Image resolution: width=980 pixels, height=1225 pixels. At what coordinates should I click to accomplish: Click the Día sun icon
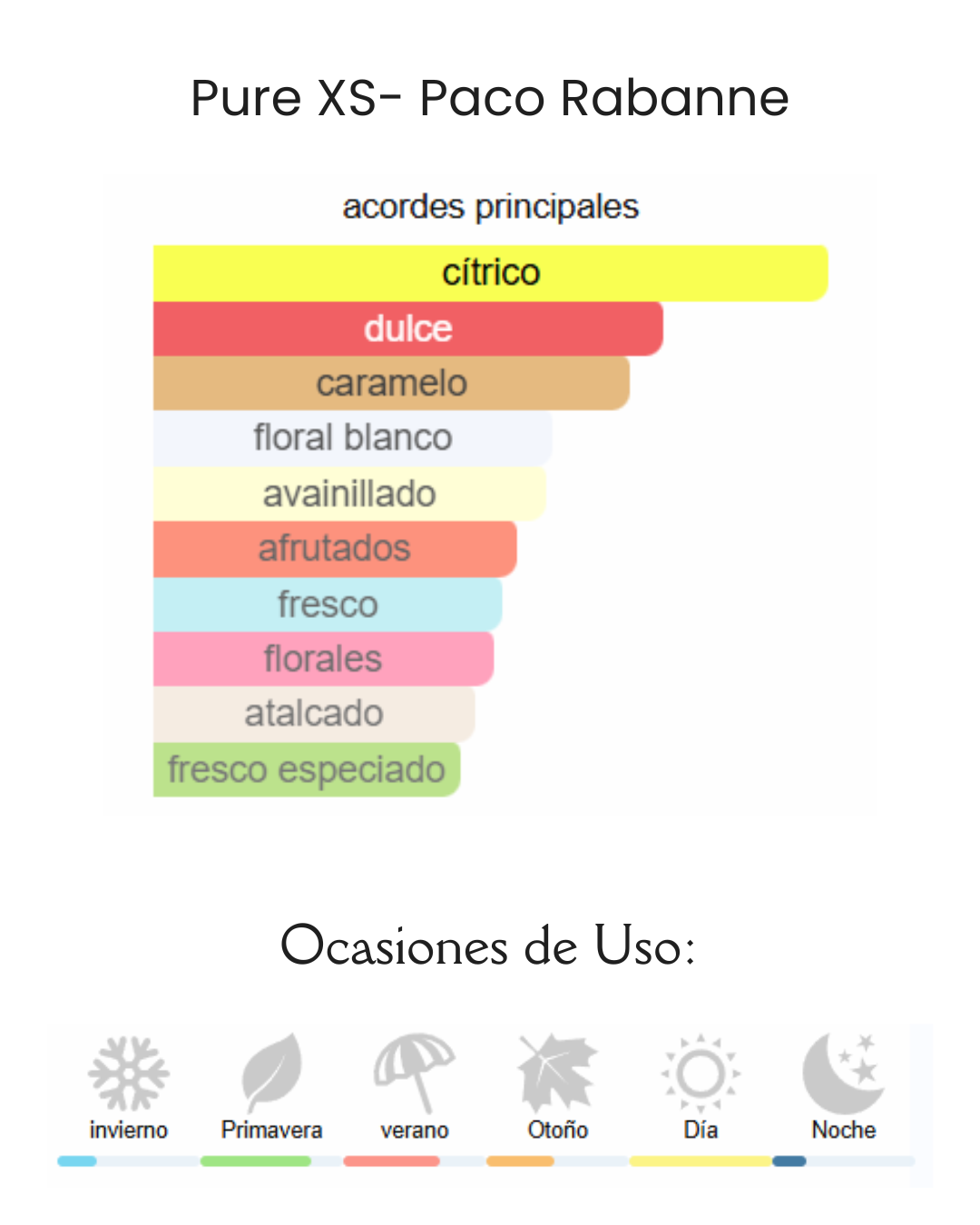(x=701, y=1073)
